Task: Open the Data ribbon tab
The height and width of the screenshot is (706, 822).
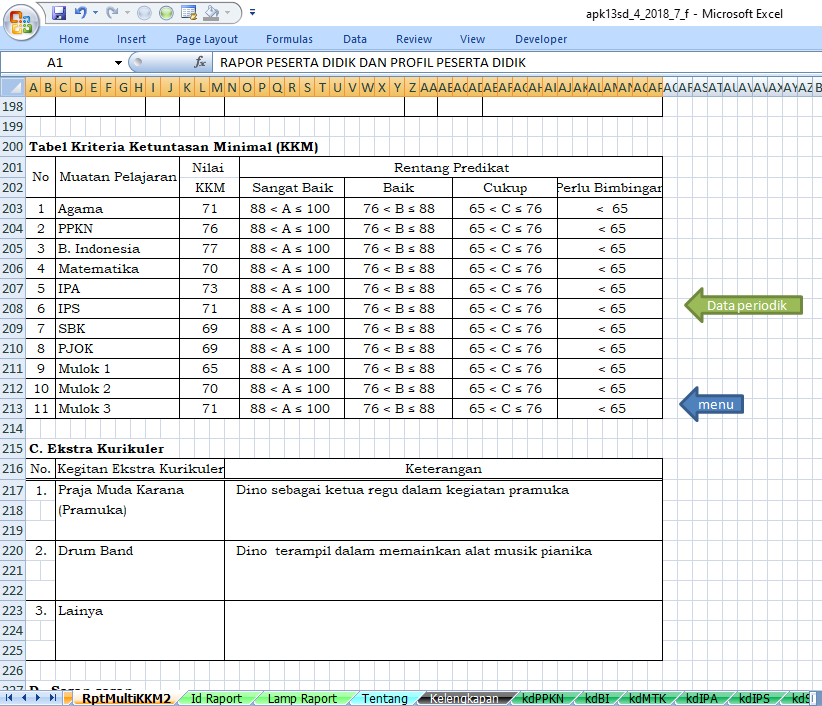Action: pyautogui.click(x=355, y=39)
